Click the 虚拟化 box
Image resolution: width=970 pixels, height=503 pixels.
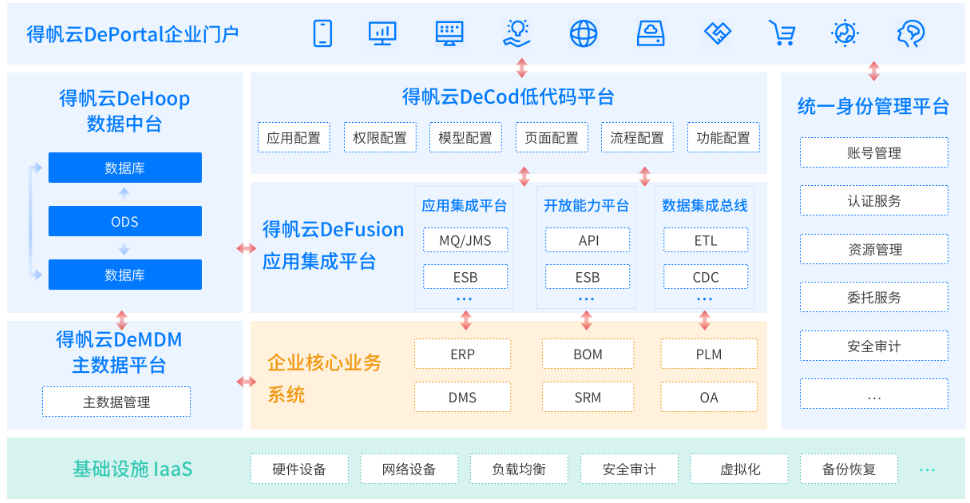tap(739, 469)
